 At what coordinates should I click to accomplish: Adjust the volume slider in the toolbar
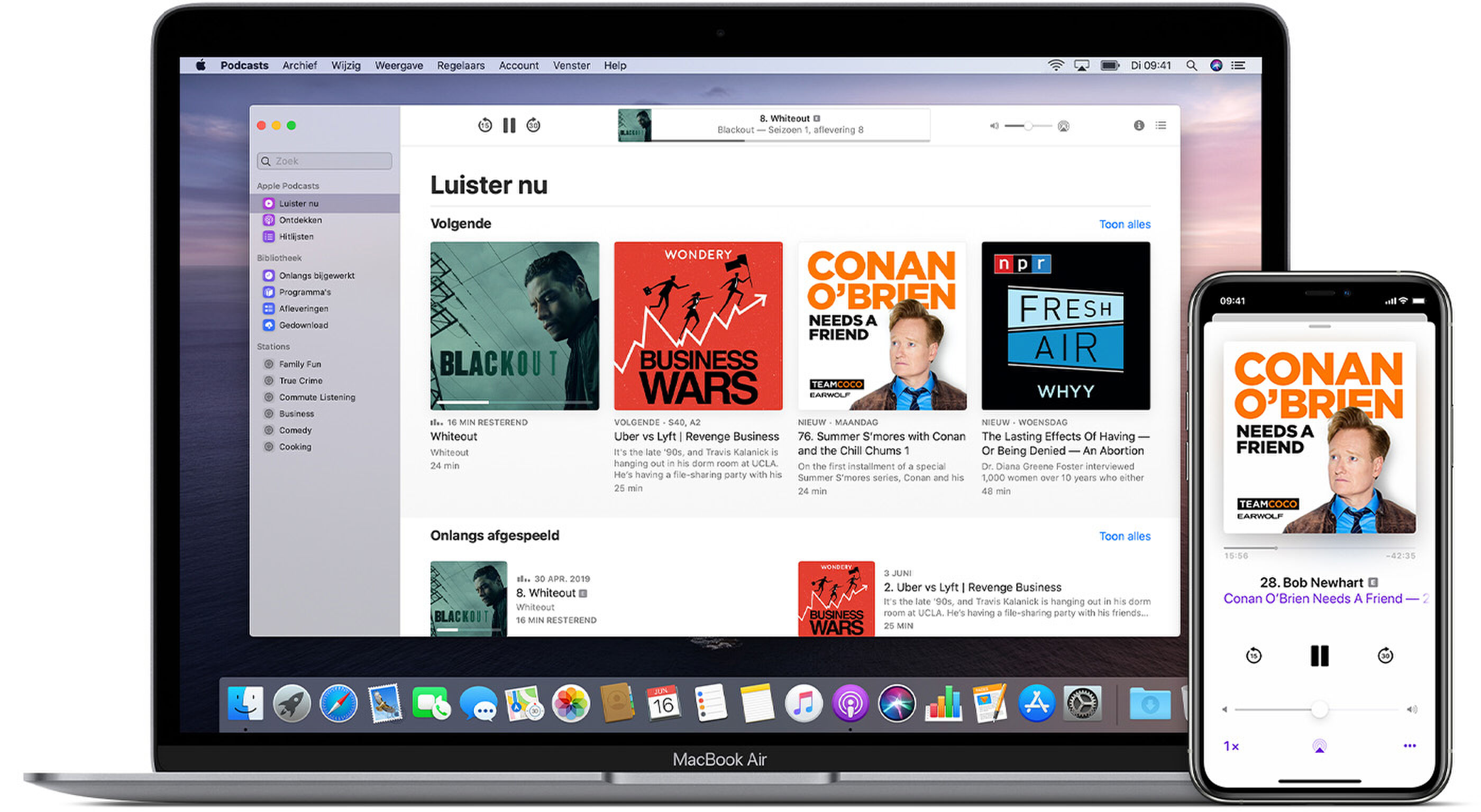1029,125
